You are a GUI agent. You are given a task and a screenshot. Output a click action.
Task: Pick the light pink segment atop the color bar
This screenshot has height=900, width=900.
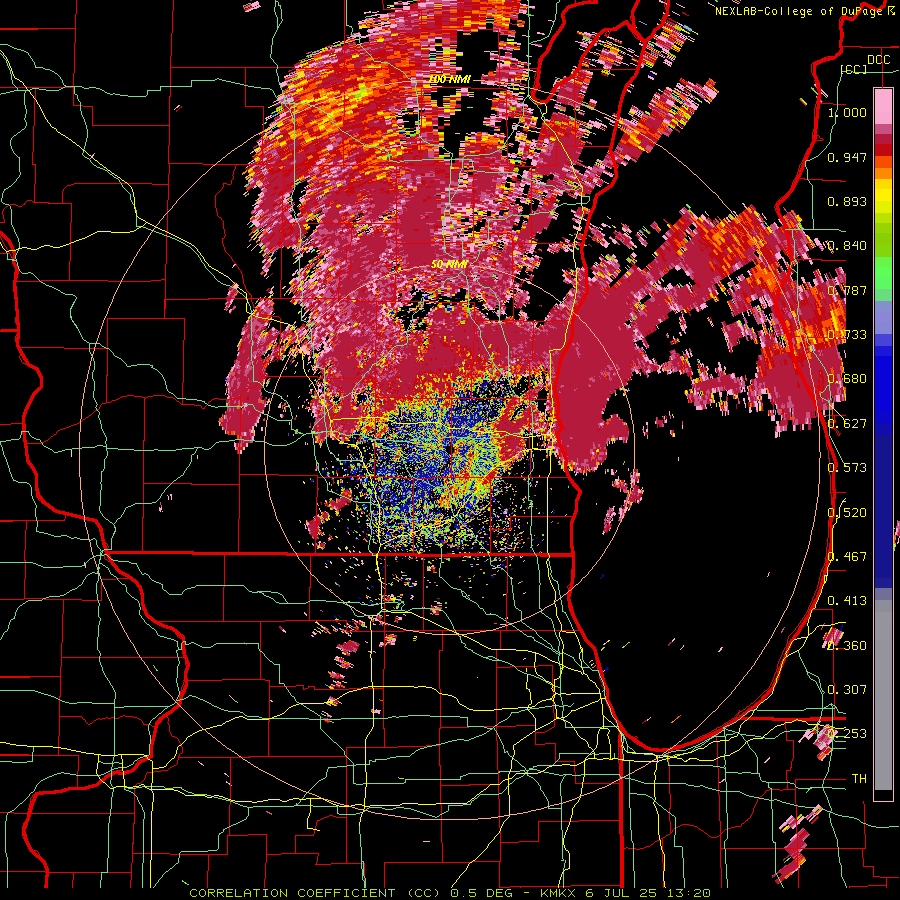(883, 107)
